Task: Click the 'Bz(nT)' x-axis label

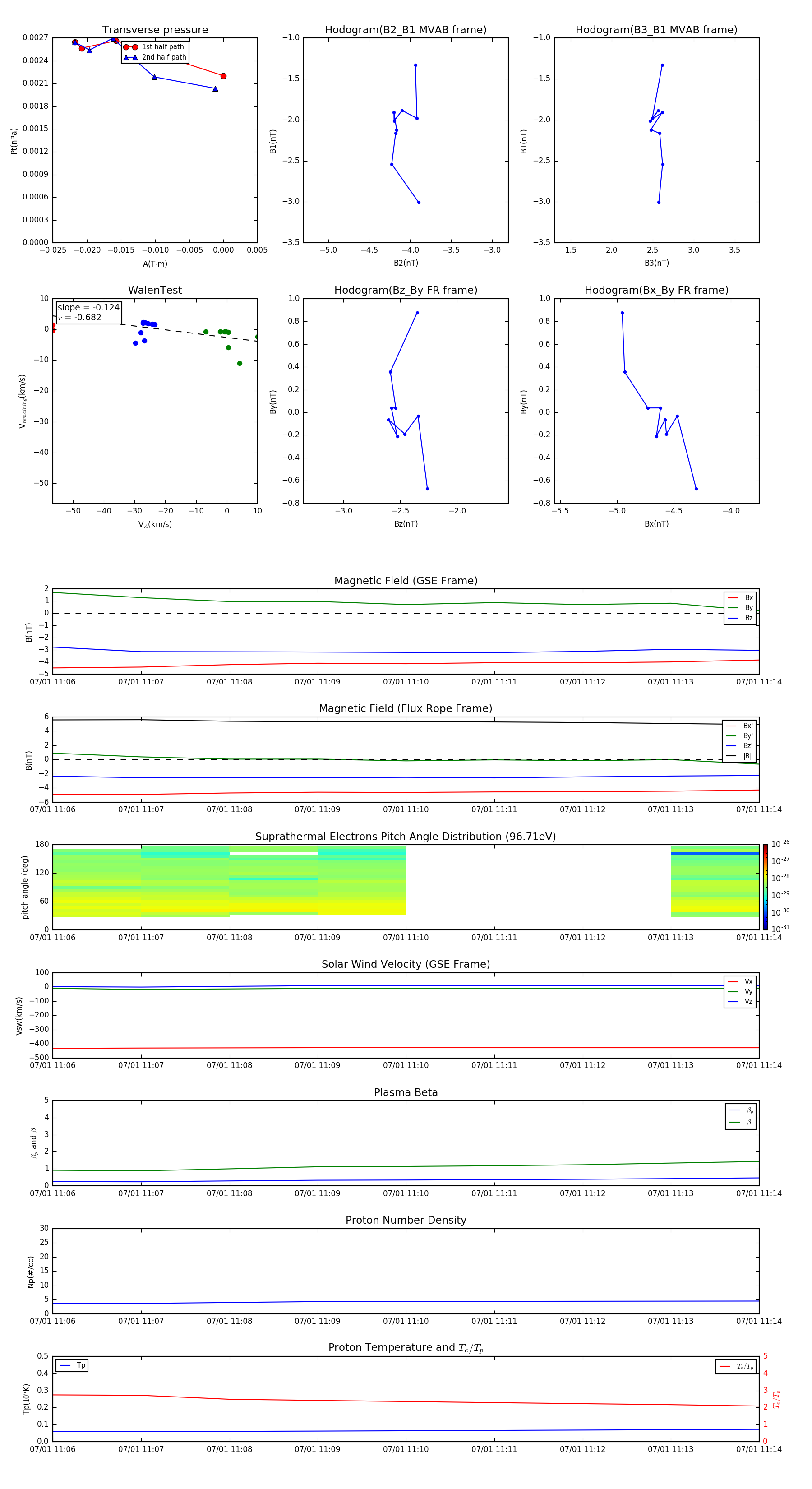Action: tap(406, 524)
